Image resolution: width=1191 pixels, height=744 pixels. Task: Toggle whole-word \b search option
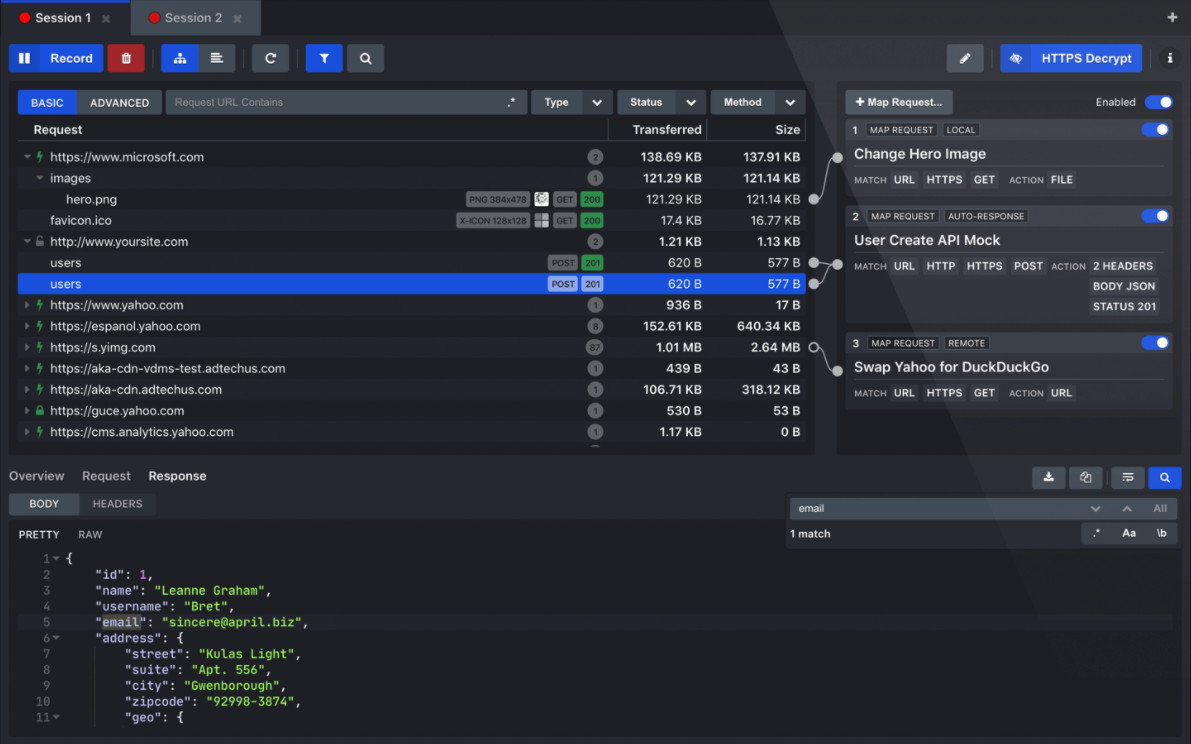tap(1161, 534)
